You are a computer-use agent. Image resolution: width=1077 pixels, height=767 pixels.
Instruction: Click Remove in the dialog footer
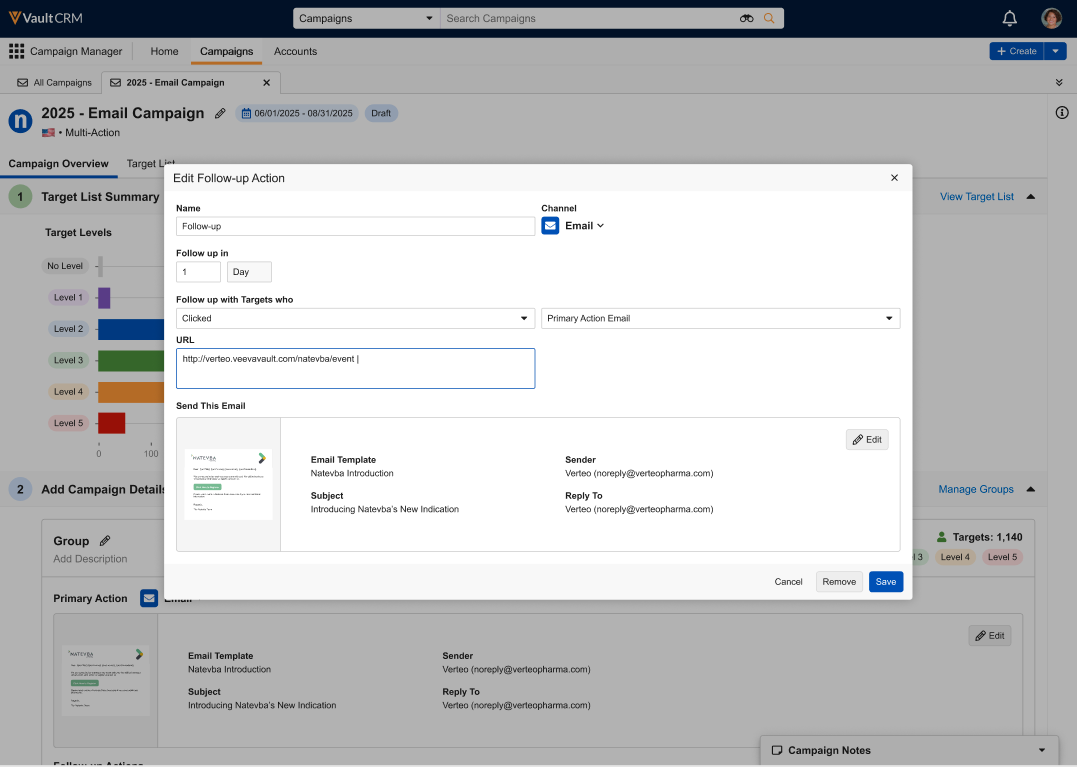839,582
